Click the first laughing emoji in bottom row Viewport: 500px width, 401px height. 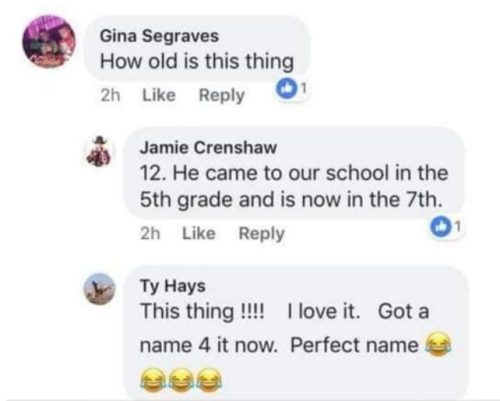[152, 380]
